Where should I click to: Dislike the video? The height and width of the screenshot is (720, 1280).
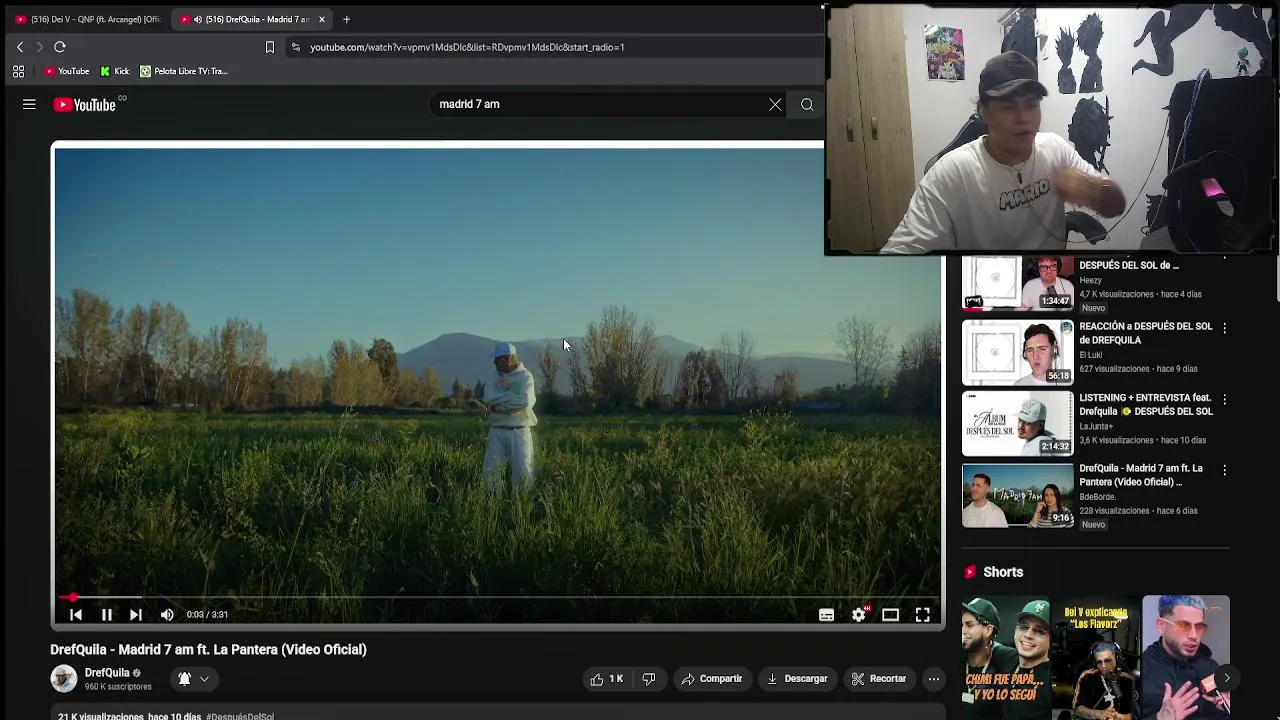tap(648, 679)
